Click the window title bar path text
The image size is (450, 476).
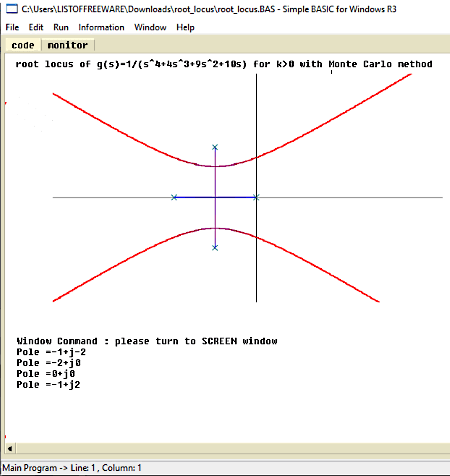coord(209,9)
